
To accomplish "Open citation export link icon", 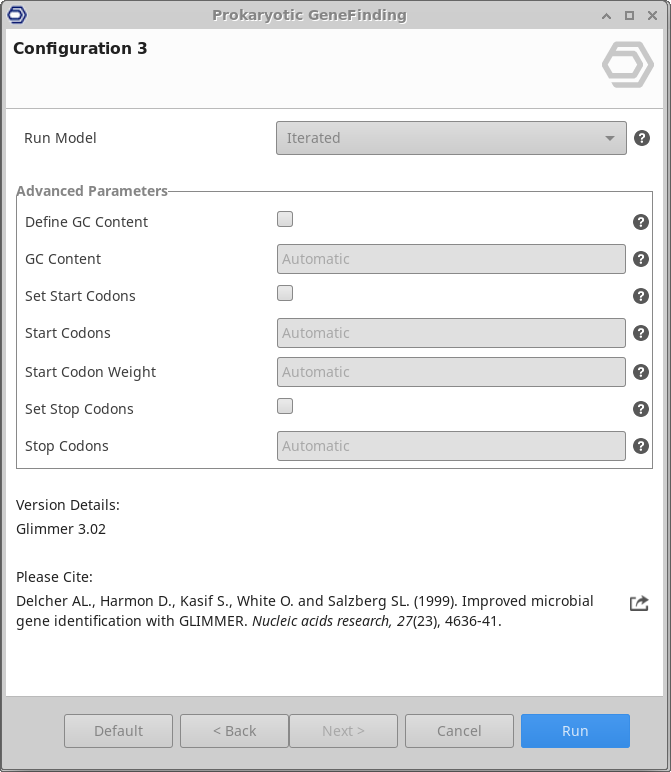I will (x=639, y=603).
